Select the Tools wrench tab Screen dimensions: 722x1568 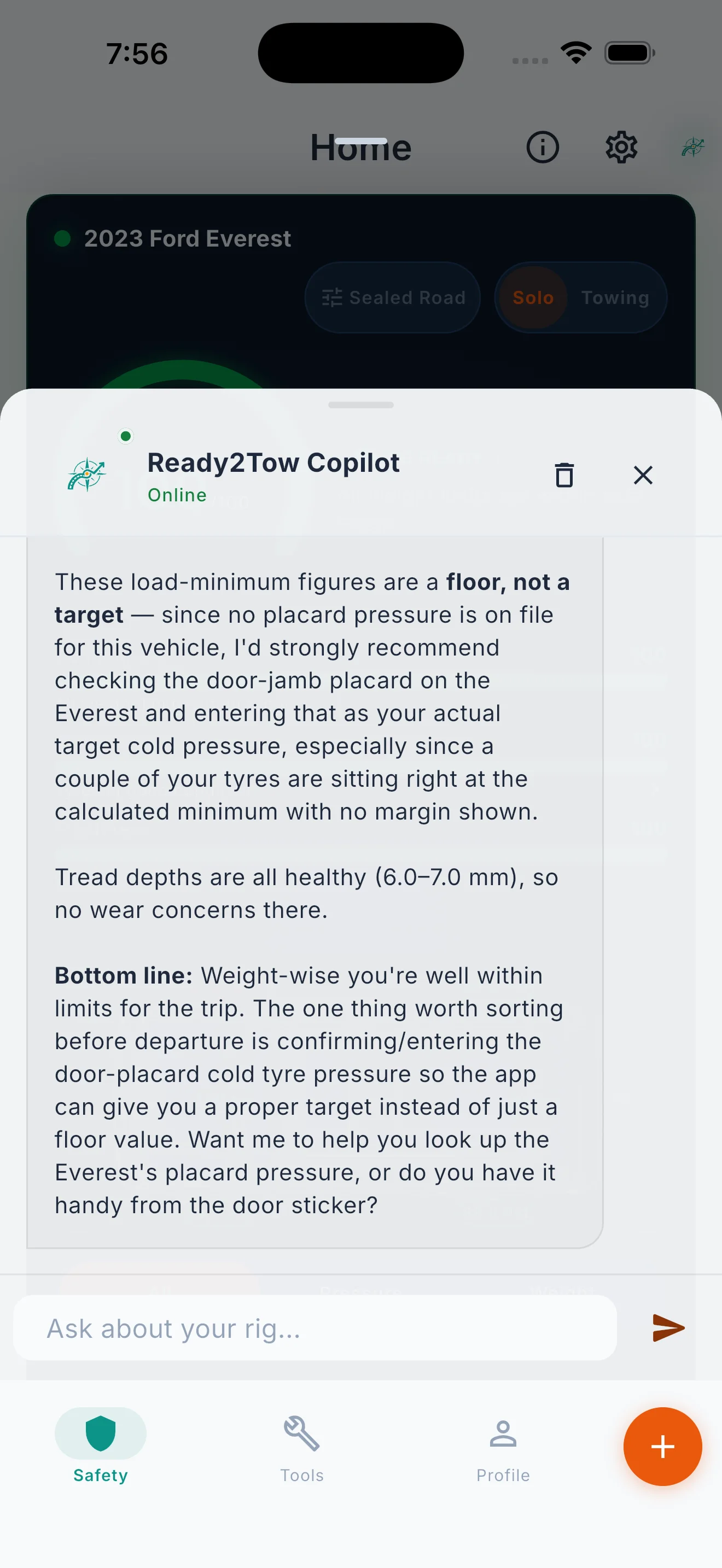tap(302, 1449)
